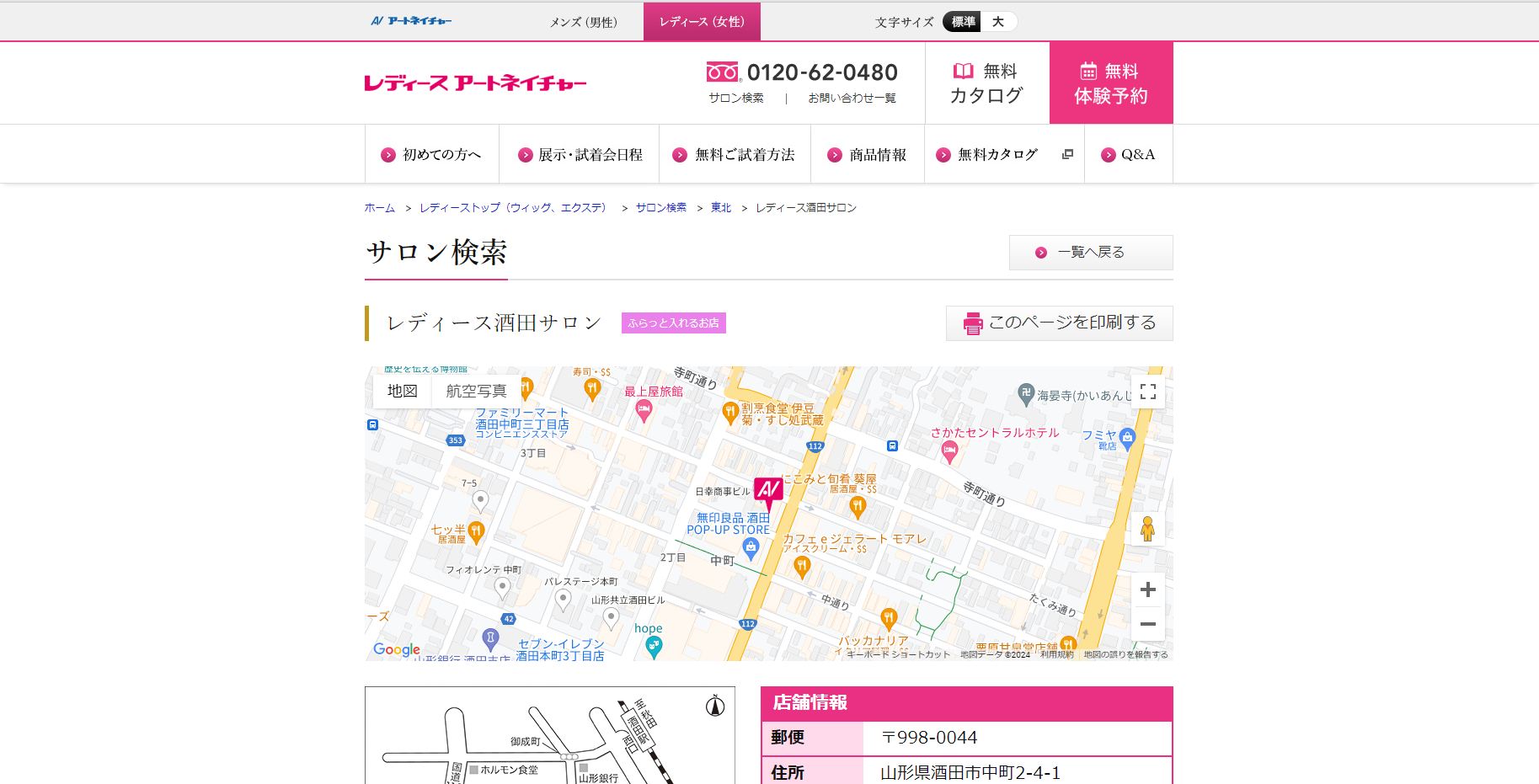Click the access illustration map thumbnail
Viewport: 1539px width, 784px height.
click(550, 735)
